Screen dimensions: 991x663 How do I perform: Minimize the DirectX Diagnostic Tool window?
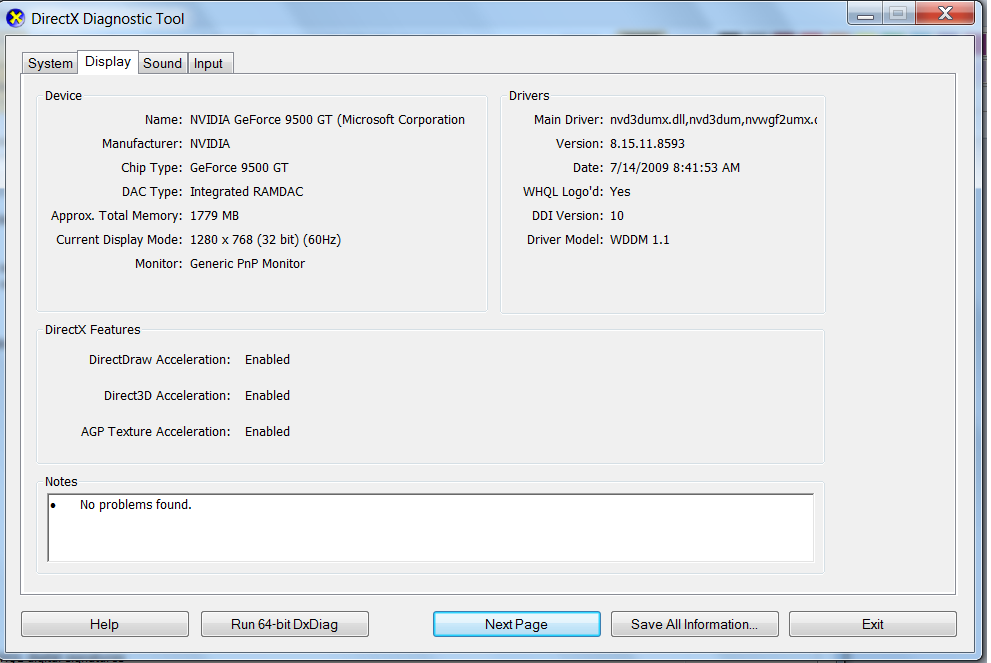click(865, 13)
